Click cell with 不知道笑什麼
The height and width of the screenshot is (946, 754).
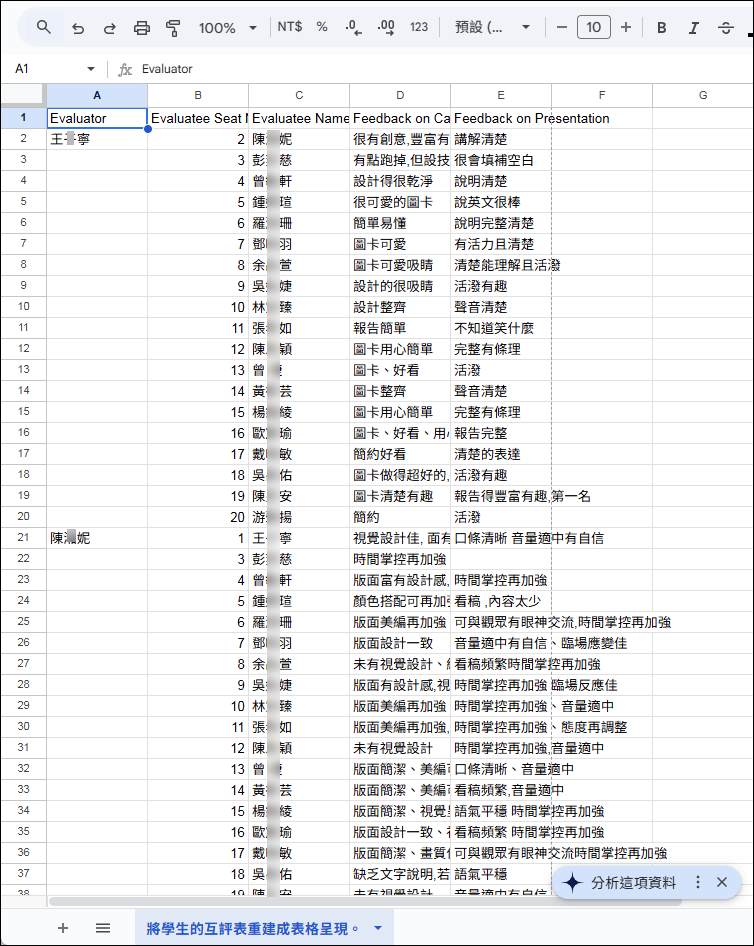coord(501,328)
